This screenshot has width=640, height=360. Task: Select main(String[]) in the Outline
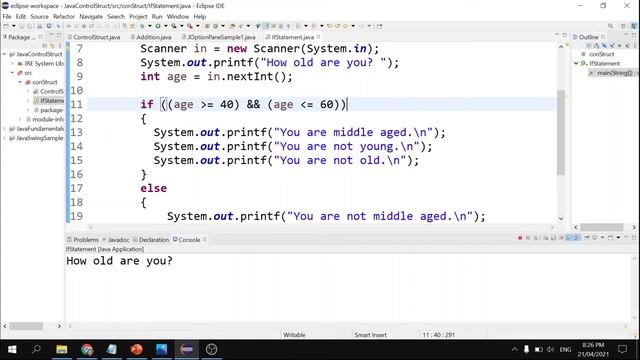614,73
